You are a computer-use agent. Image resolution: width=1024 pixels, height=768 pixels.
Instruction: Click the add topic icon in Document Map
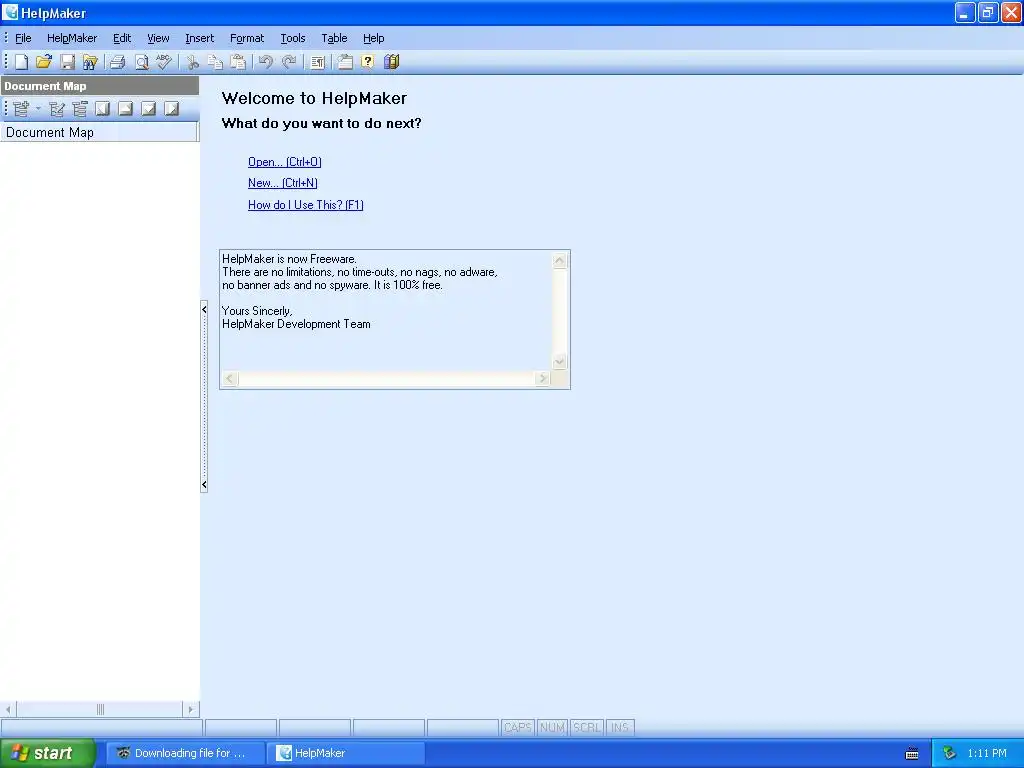[21, 109]
